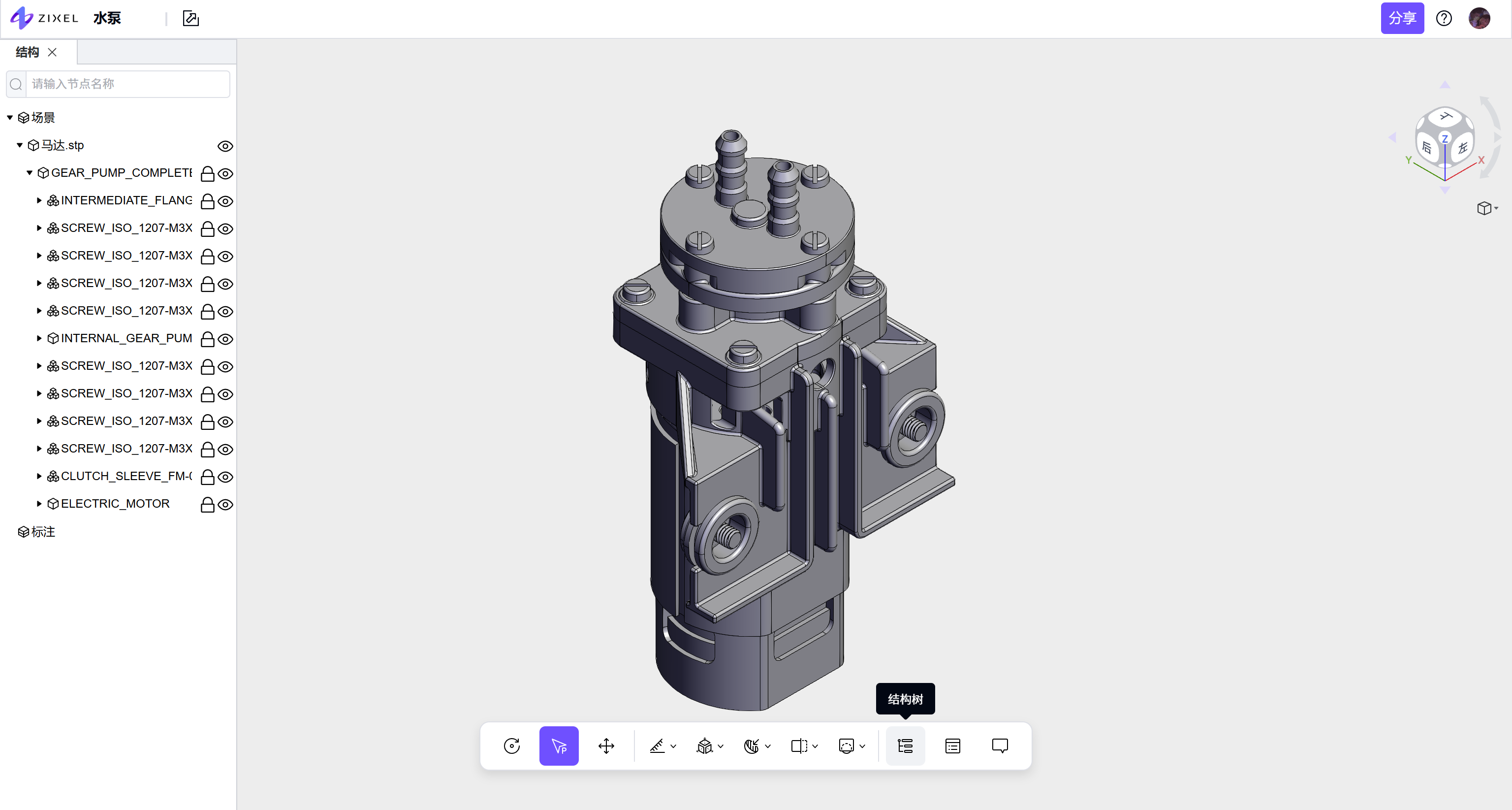Toggle the lock for CLUTCH_SLEEVE_FM

[x=207, y=477]
